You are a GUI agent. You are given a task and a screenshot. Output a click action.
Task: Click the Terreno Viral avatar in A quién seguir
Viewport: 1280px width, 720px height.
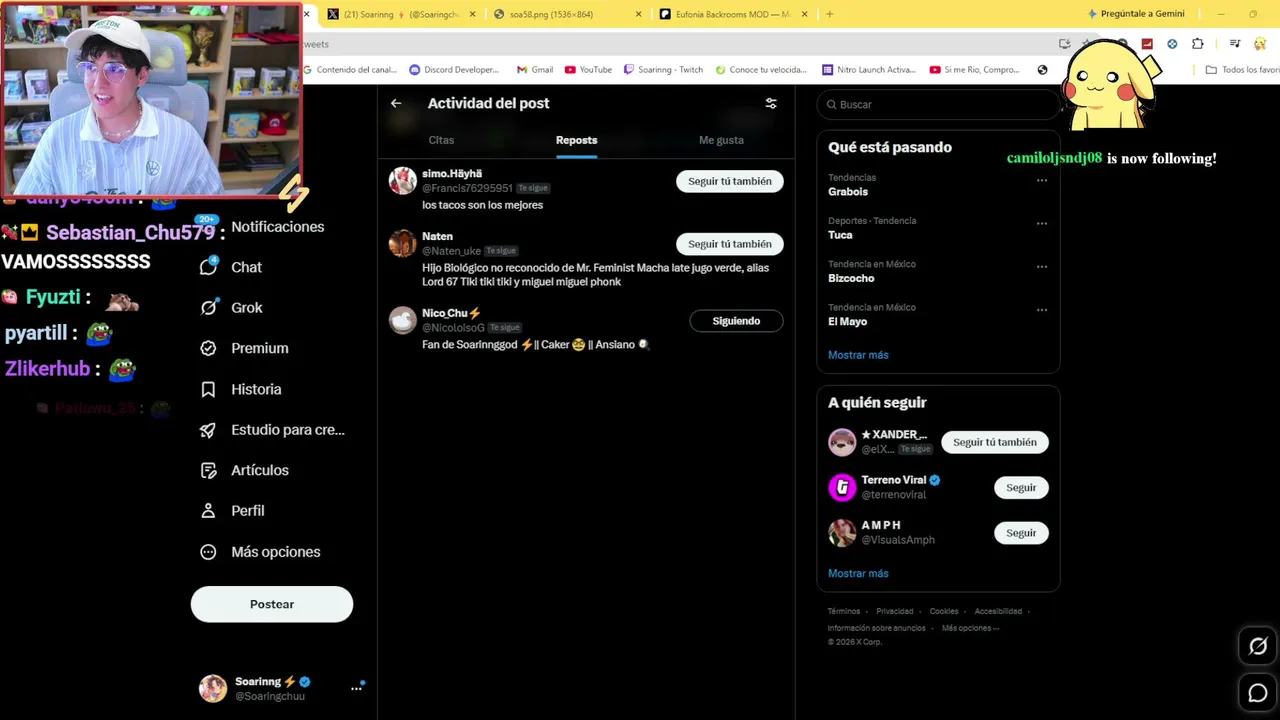842,487
